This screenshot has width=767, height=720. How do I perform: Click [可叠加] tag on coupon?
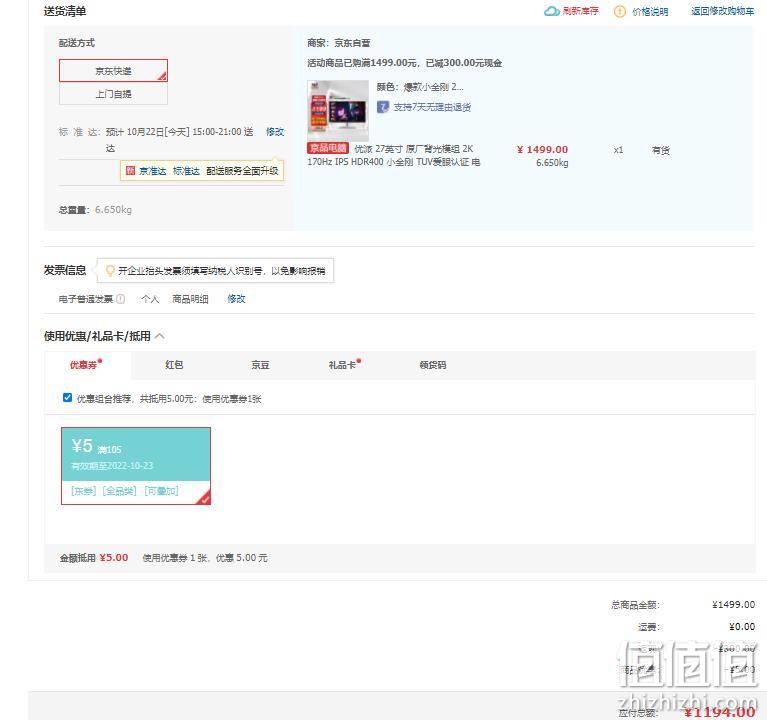click(x=161, y=491)
